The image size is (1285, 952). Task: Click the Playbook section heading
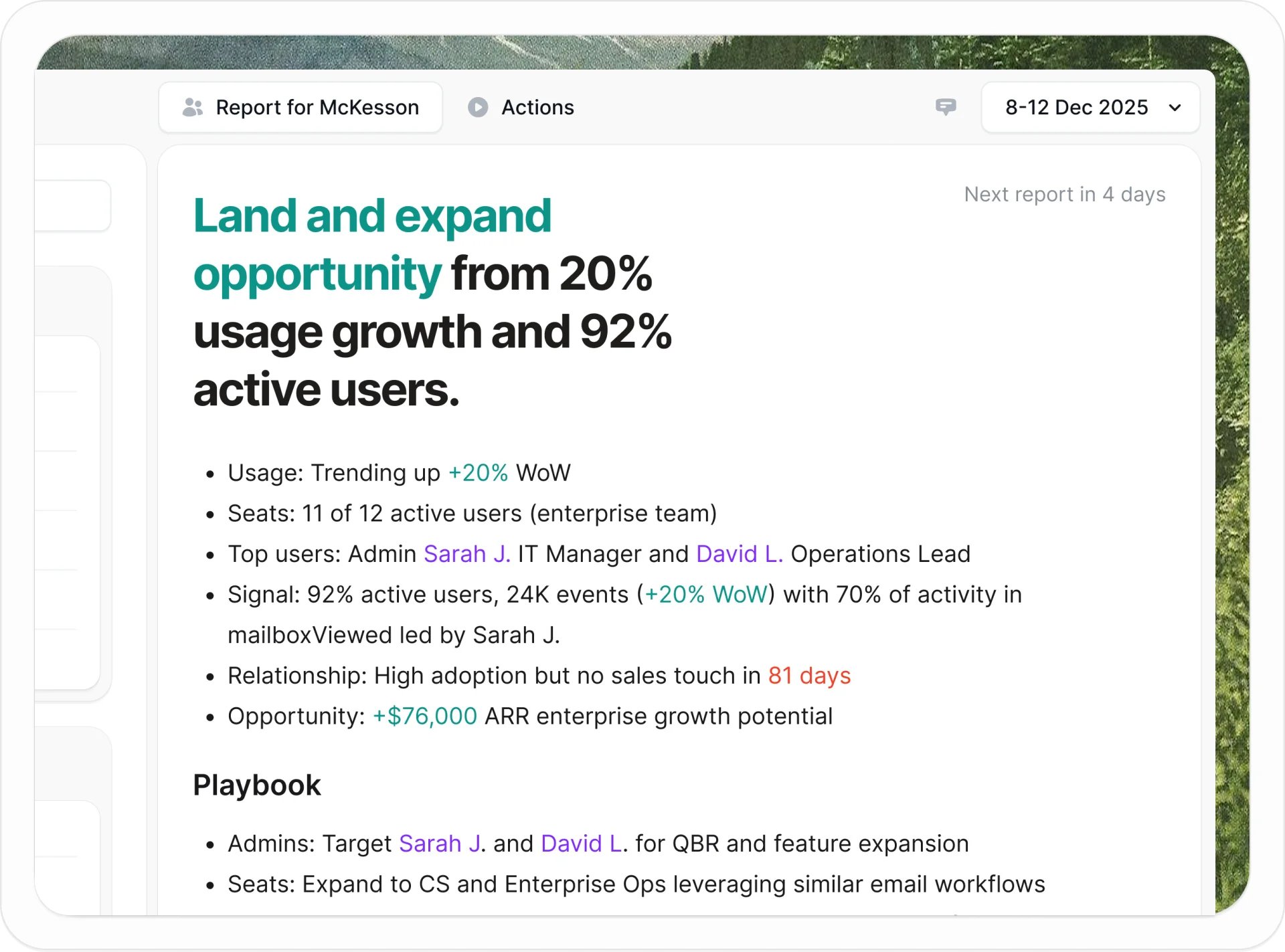coord(257,785)
